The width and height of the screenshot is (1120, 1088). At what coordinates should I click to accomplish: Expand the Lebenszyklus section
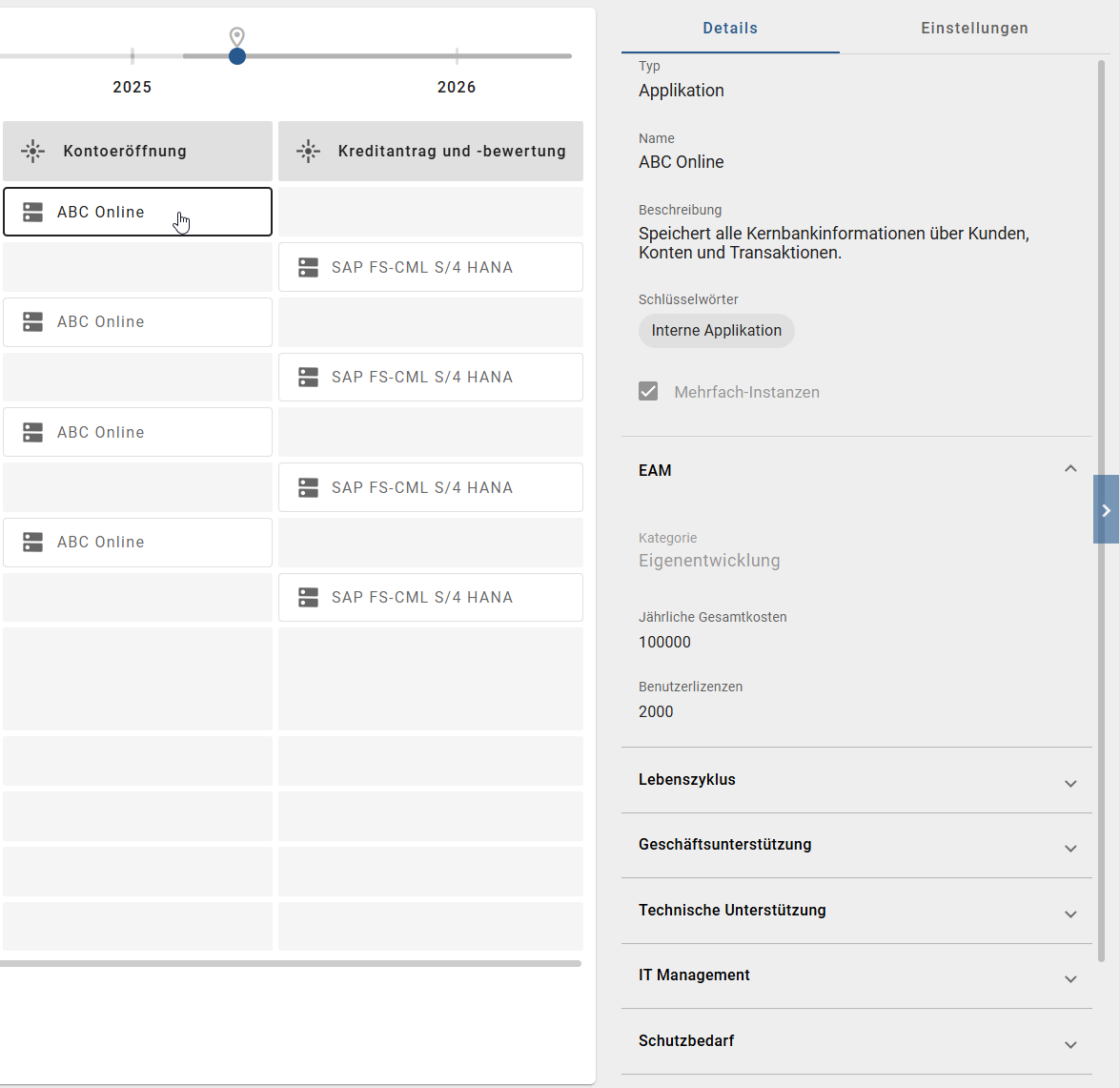(1070, 782)
